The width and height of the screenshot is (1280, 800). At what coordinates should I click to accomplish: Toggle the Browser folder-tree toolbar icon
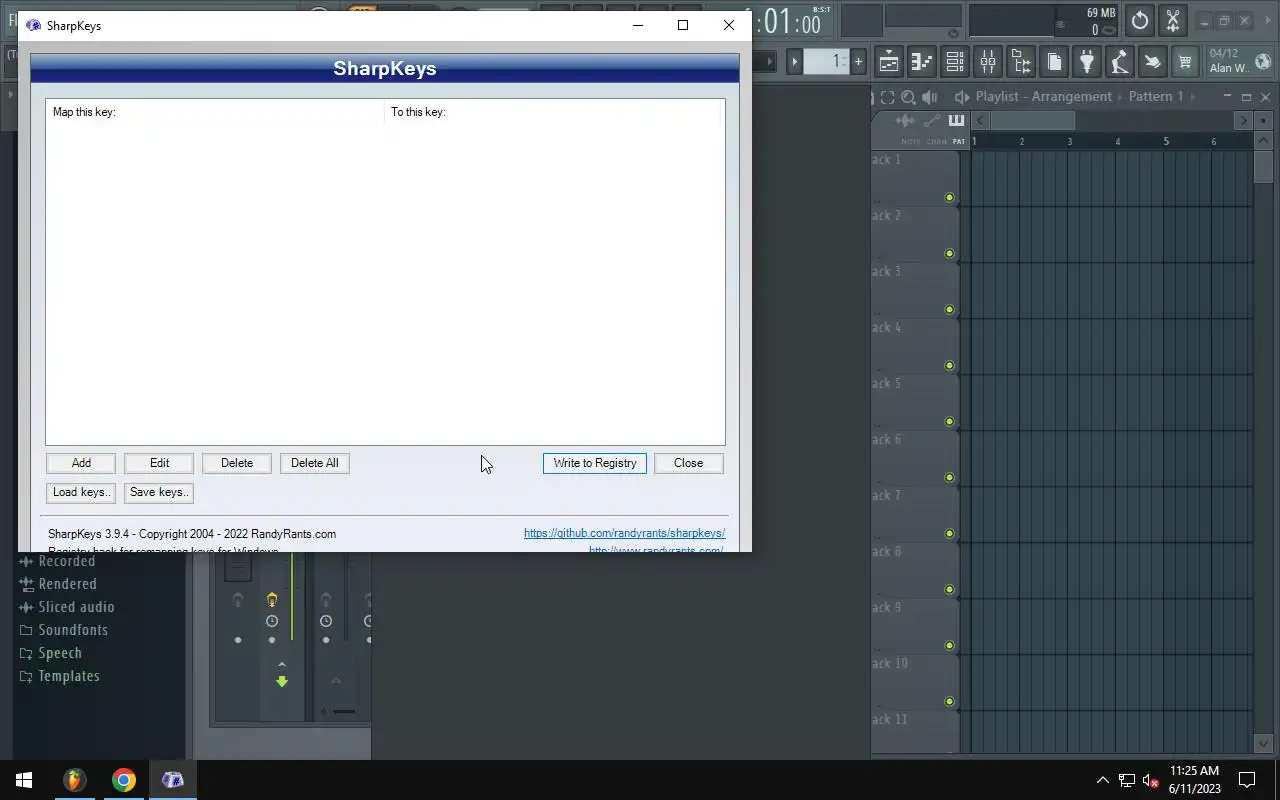tap(1021, 62)
